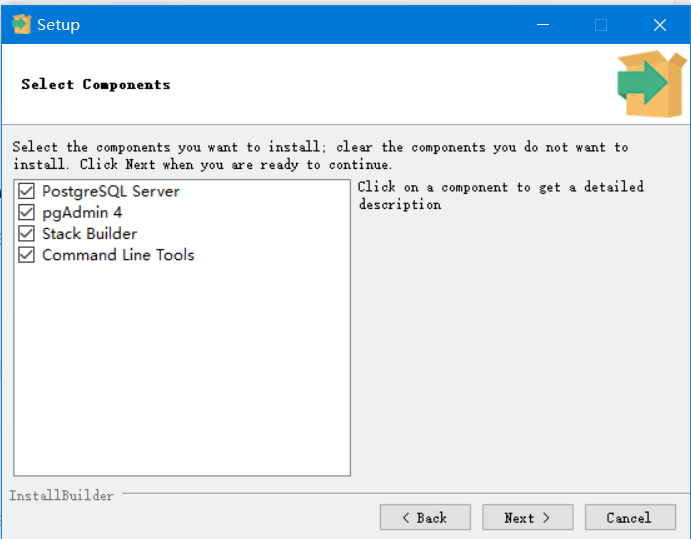
Task: Click the Select Components heading
Action: click(x=96, y=85)
